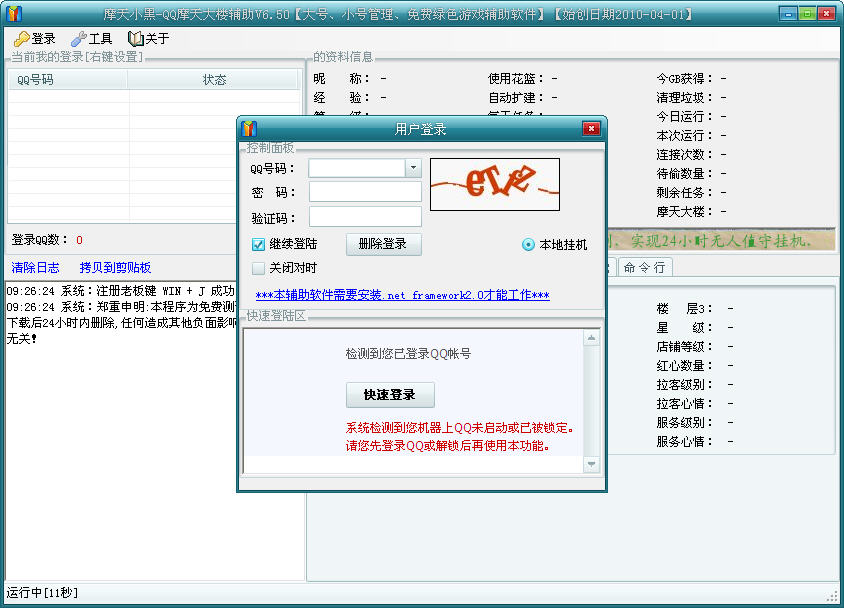This screenshot has height=608, width=844.
Task: Click the 拷贝到剪贴板 link
Action: tap(115, 267)
